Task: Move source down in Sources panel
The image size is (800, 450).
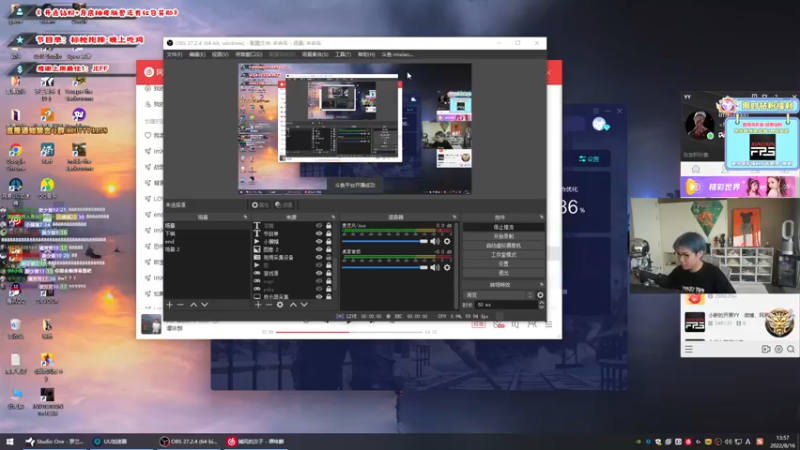Action: tap(304, 305)
